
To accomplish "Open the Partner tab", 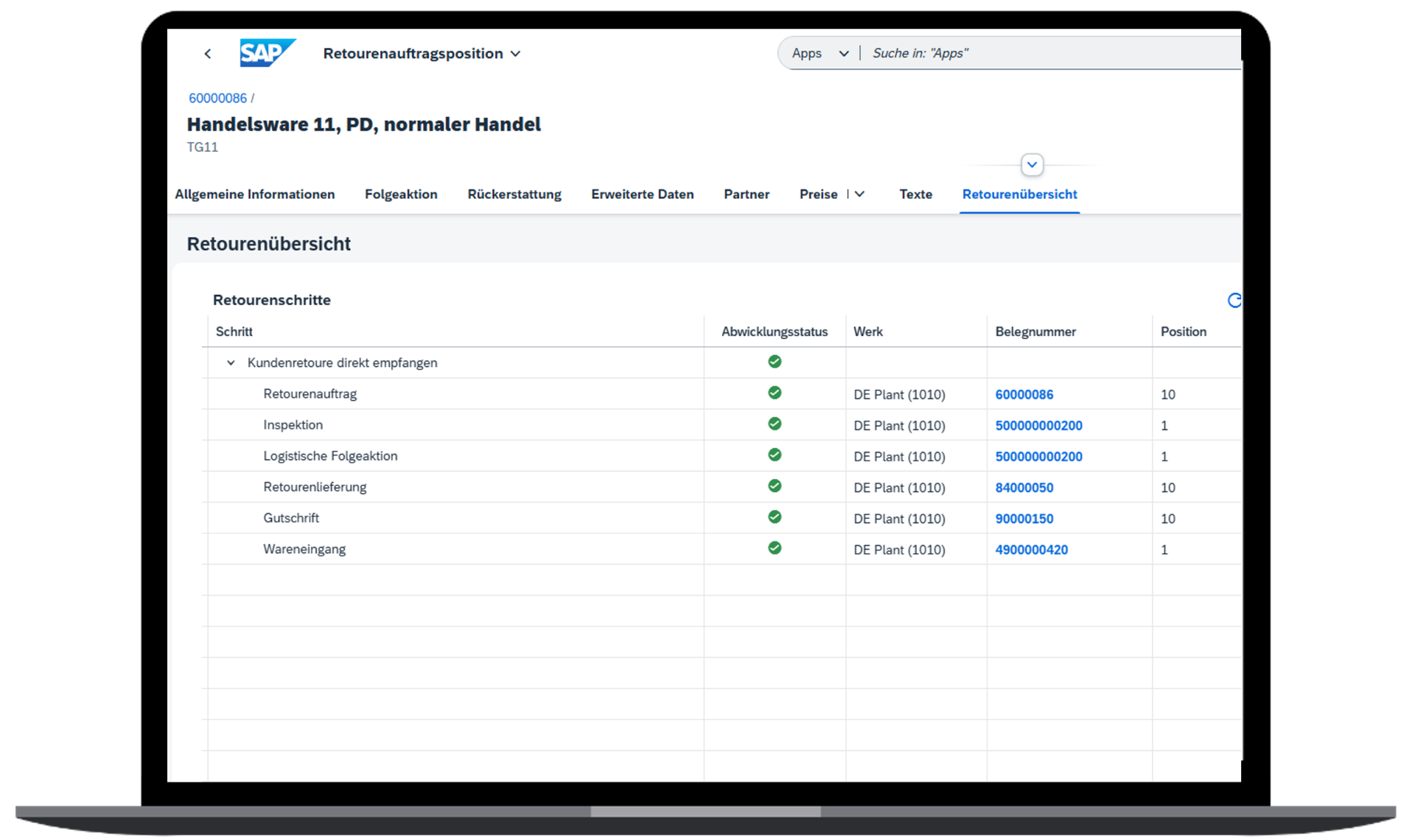I will click(x=746, y=194).
